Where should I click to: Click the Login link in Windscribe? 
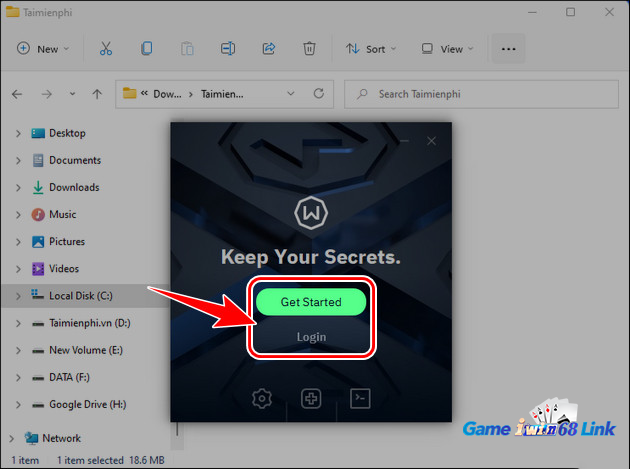pos(311,337)
